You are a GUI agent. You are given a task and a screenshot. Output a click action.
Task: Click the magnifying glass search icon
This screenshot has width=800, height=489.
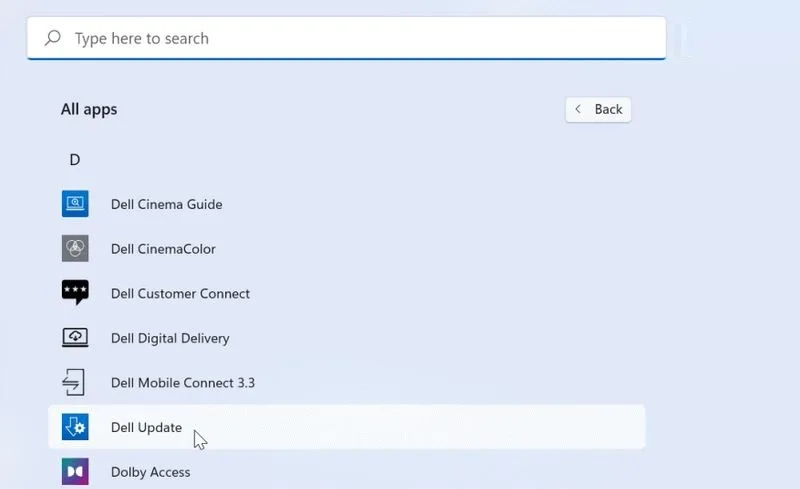(53, 38)
